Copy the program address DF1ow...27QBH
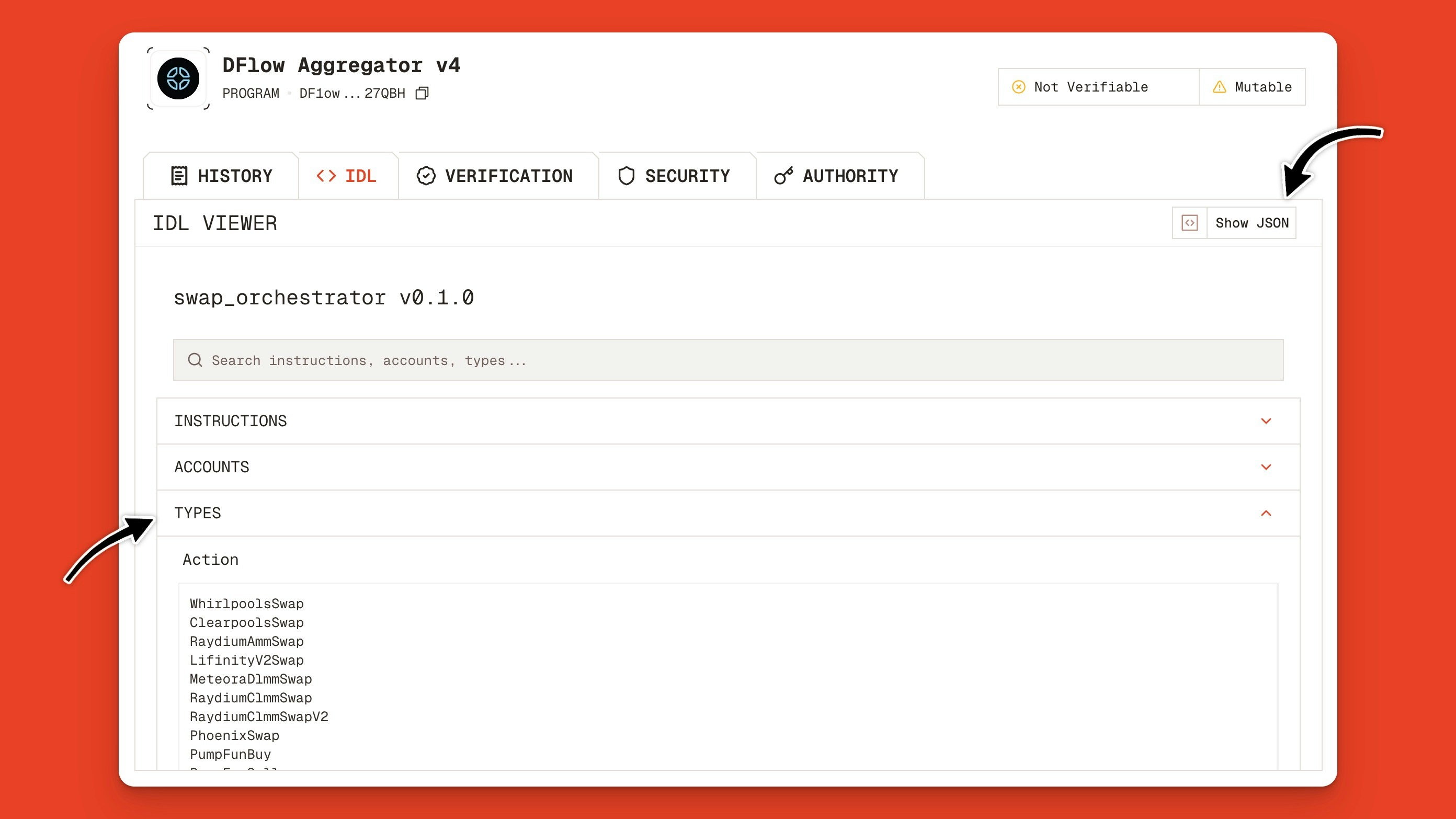Viewport: 1456px width, 819px height. pos(422,93)
